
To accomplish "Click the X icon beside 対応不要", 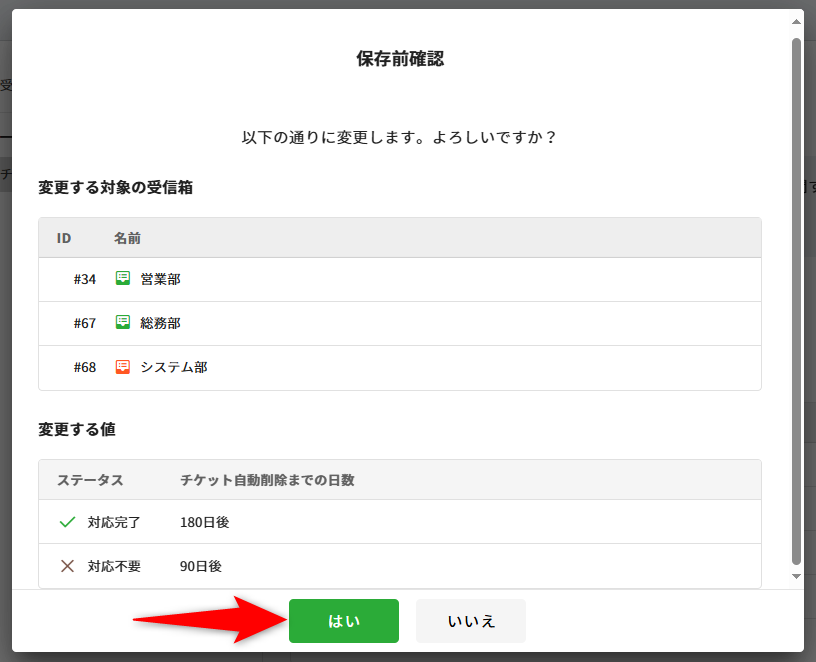I will (68, 566).
